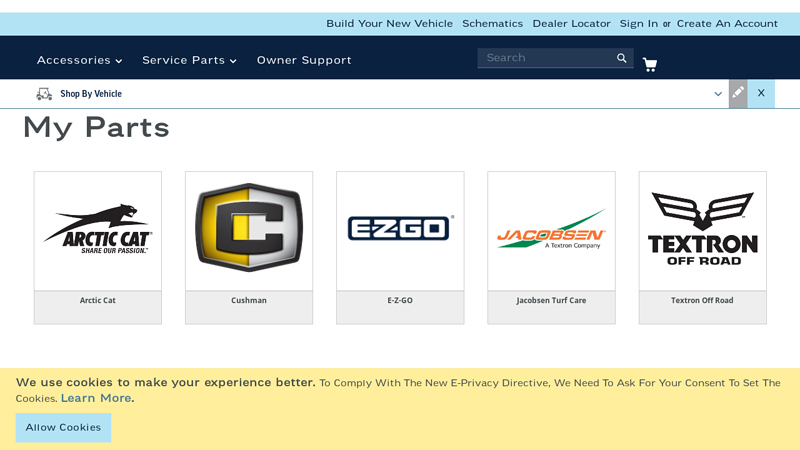Select the Arctic Cat logo
This screenshot has width=800, height=450.
(98, 231)
